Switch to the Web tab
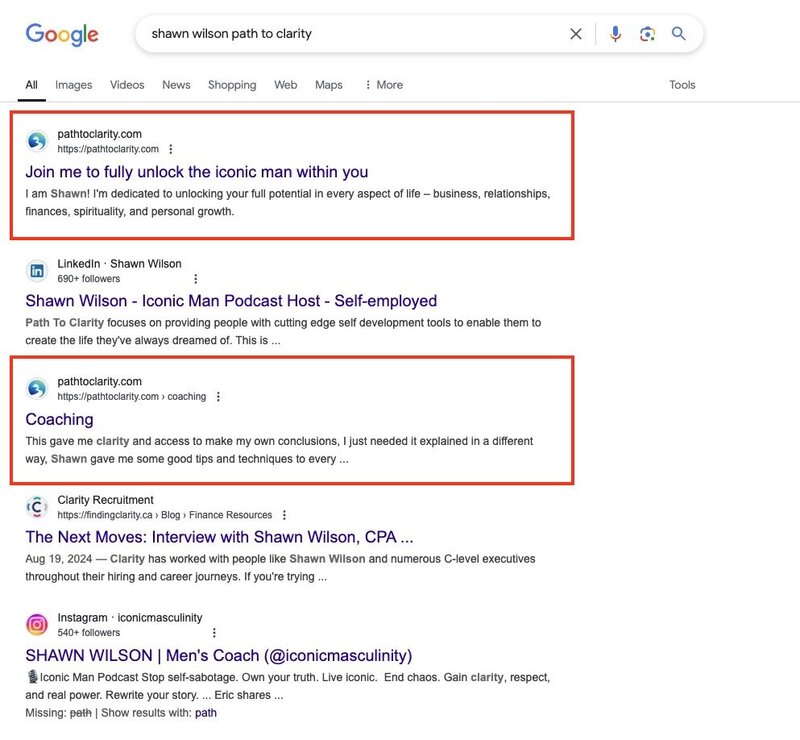 tap(285, 85)
